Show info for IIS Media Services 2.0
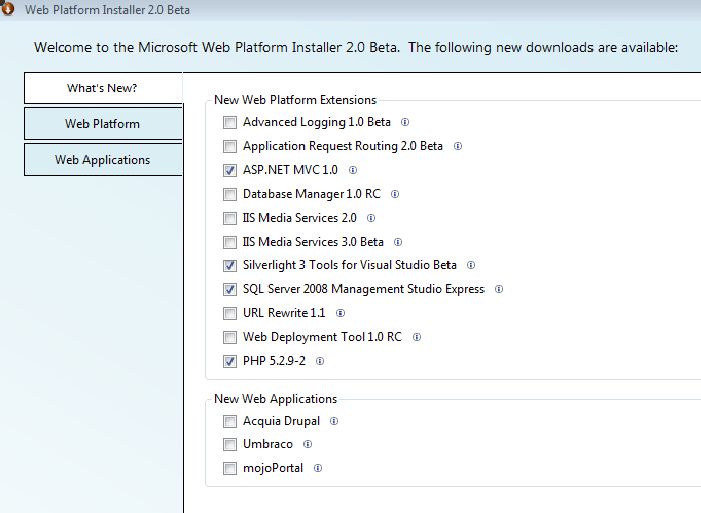The width and height of the screenshot is (701, 513). click(371, 218)
